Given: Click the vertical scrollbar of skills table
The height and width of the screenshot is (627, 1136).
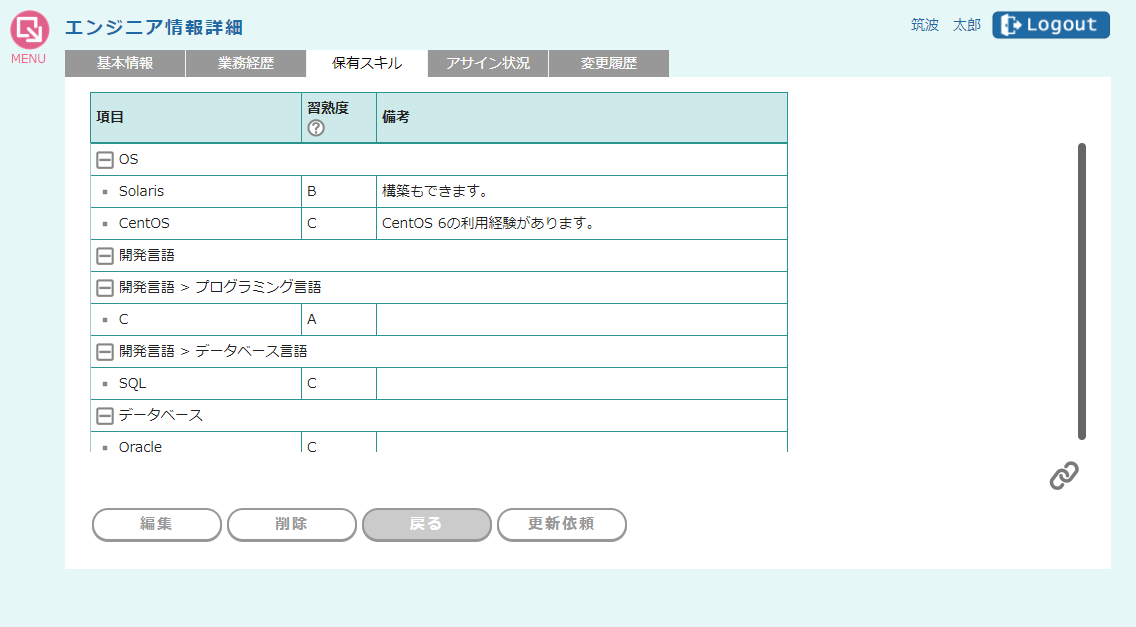Looking at the screenshot, I should pos(1082,291).
